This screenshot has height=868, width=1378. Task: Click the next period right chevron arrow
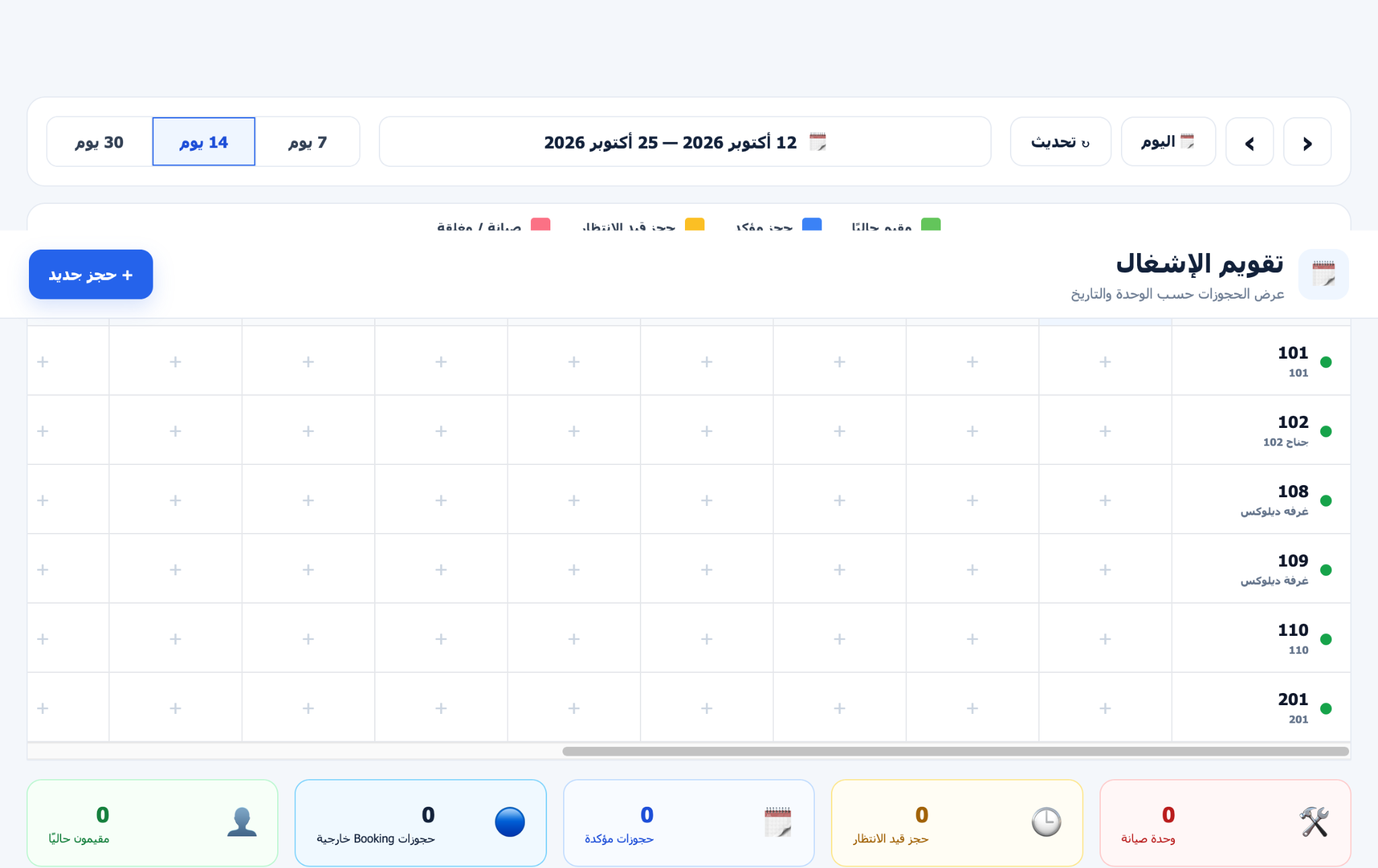point(1307,142)
